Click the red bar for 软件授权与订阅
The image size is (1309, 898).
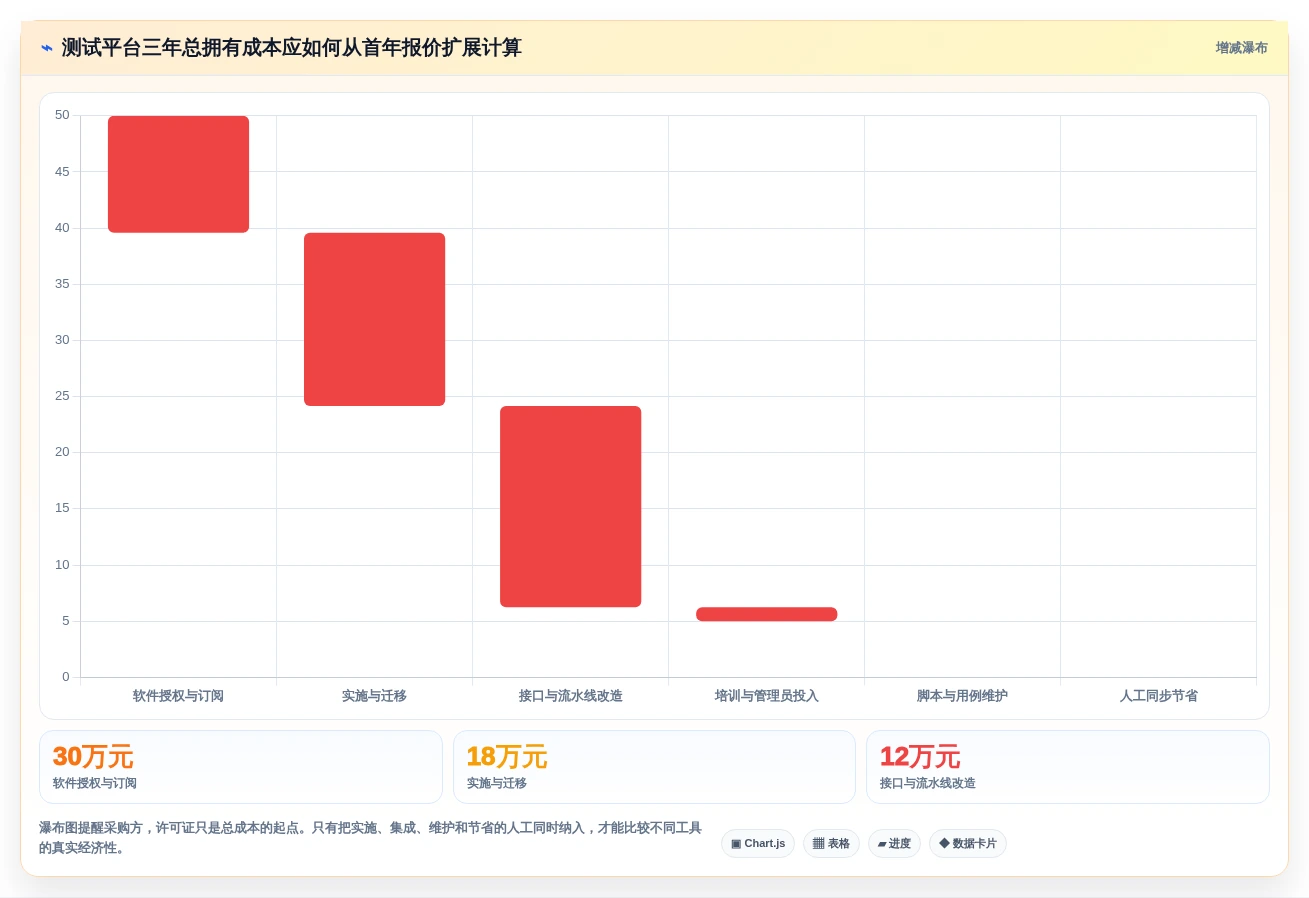pos(178,174)
